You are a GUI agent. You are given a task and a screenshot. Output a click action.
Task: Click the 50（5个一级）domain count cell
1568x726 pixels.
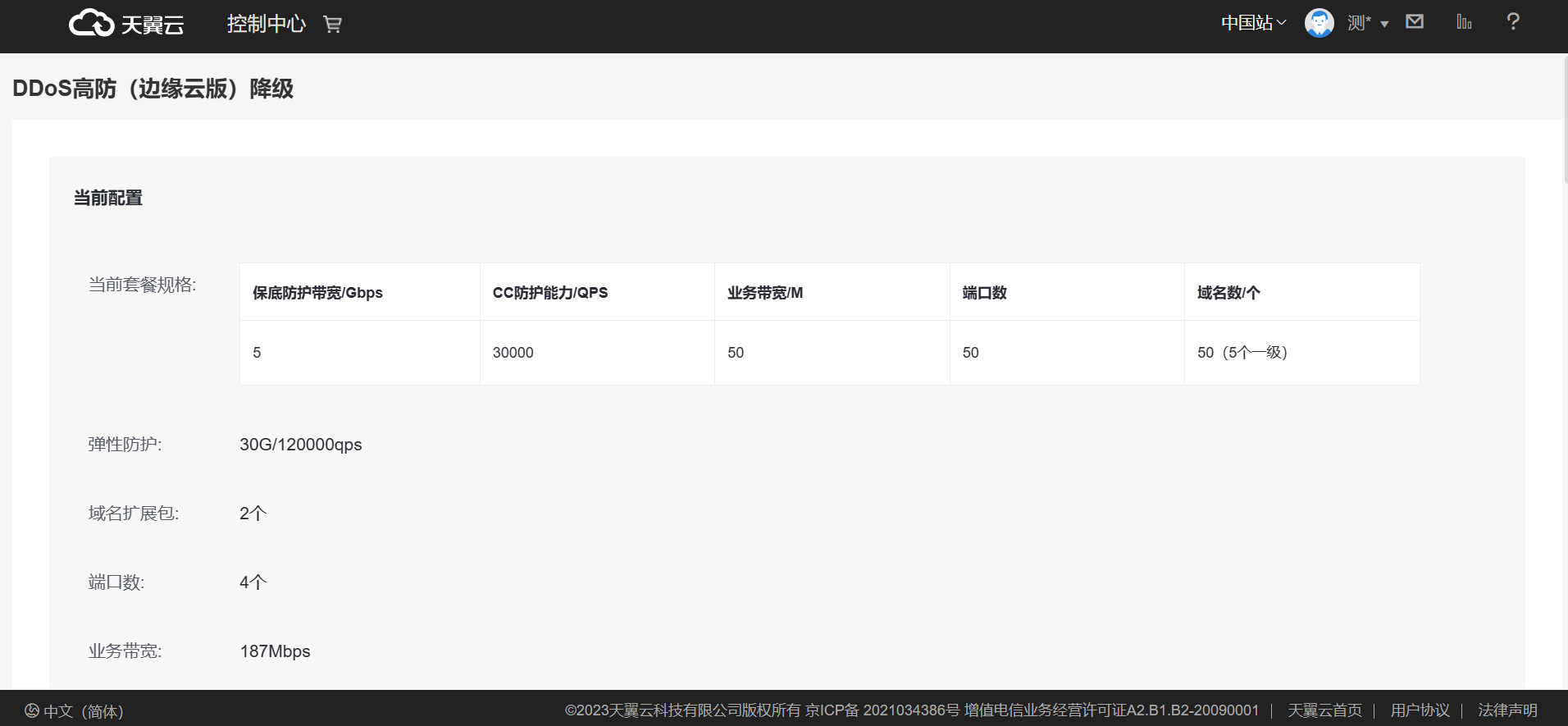coord(1242,353)
